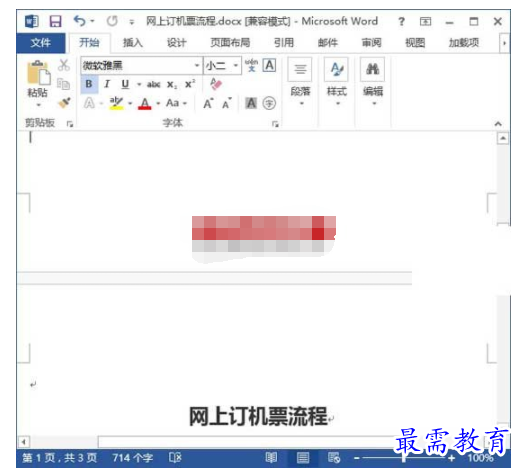Click horizontal scrollbar left arrow
Viewport: 517px width, 472px height.
[x=23, y=442]
